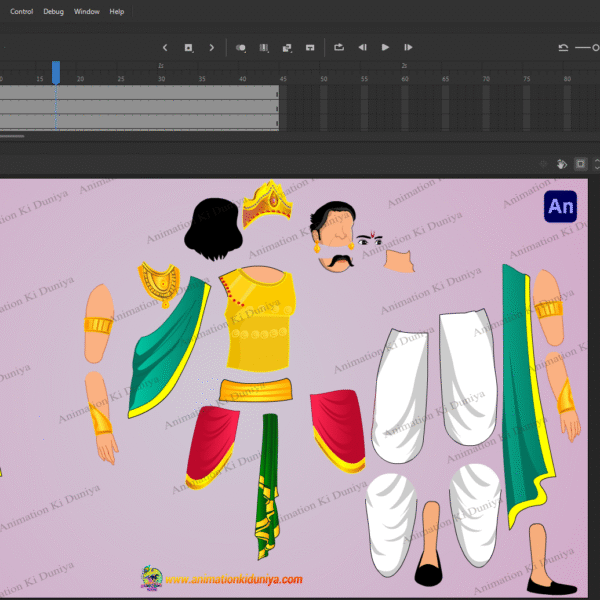Reset the timeline zoom level

coord(563,47)
